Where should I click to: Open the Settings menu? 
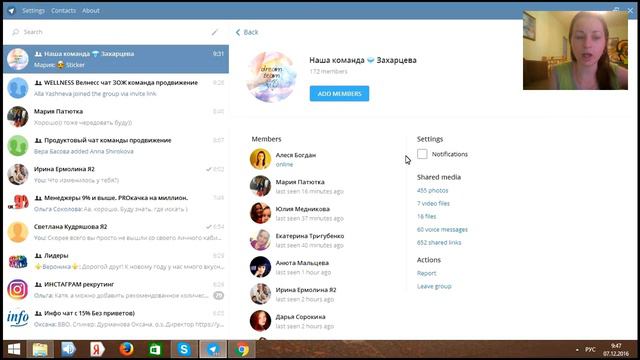(33, 11)
